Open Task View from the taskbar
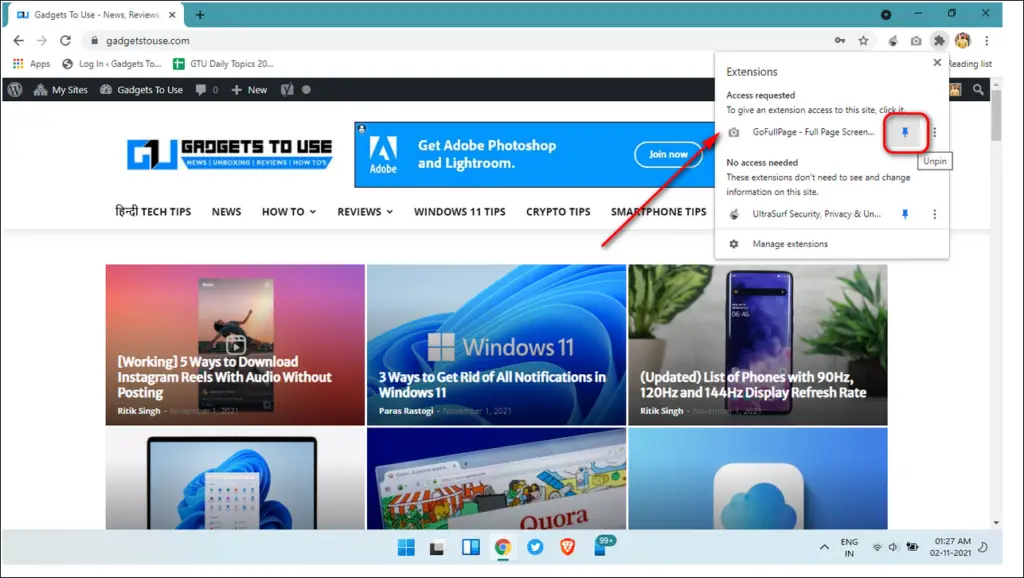This screenshot has width=1024, height=578. click(437, 547)
